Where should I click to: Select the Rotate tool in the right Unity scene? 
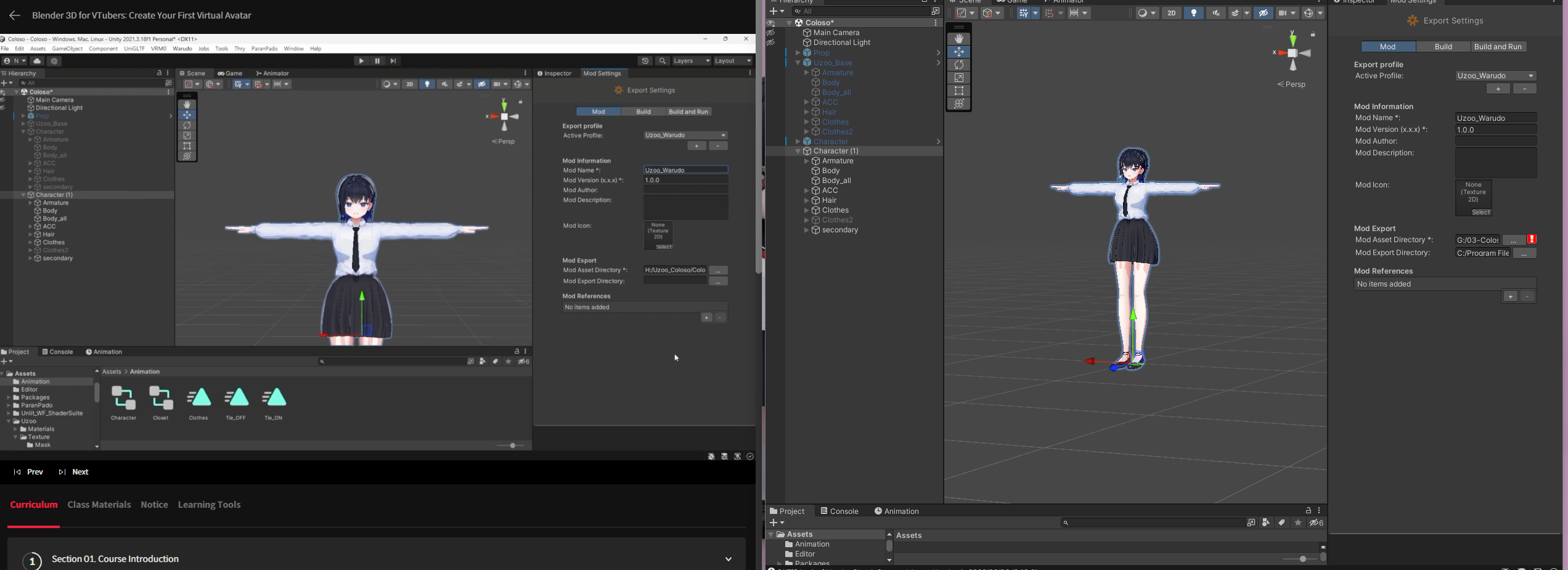959,65
